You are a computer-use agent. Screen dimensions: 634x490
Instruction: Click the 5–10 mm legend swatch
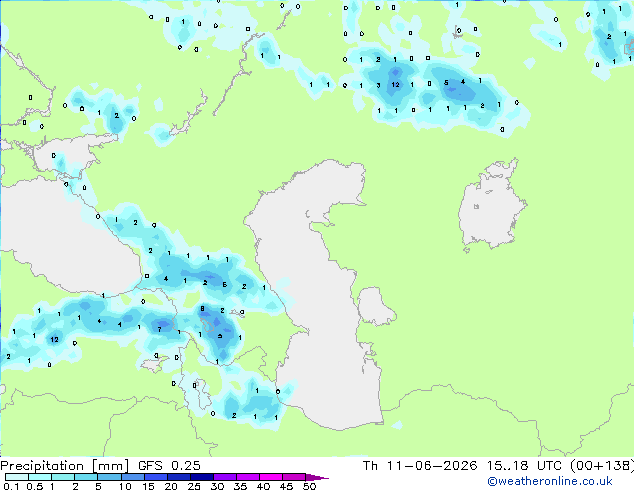pyautogui.click(x=109, y=477)
